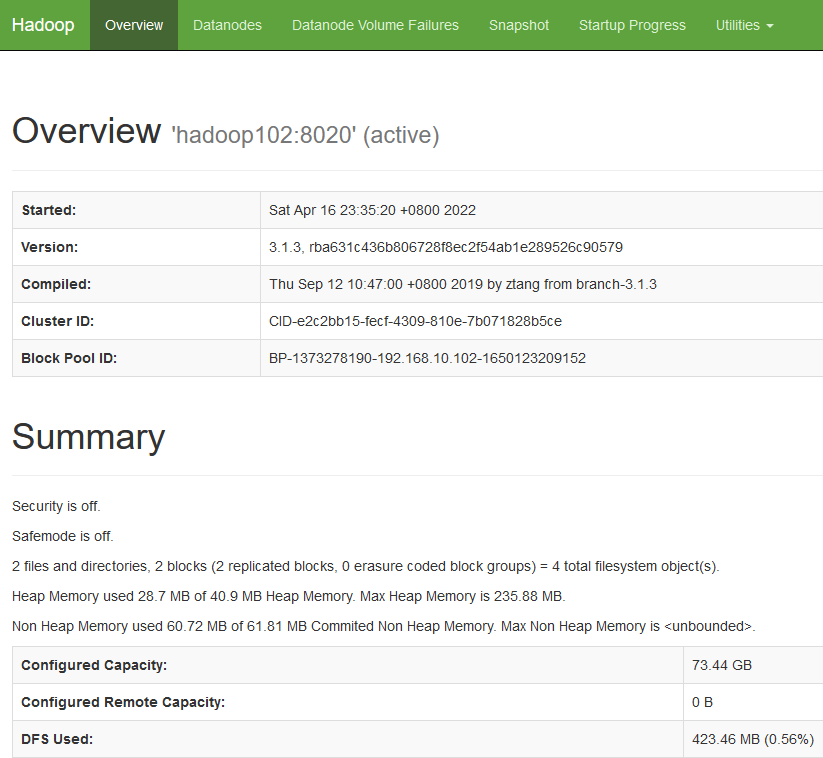Click 'hadoop102:8020' (active) subtitle text
The width and height of the screenshot is (823, 758).
(x=305, y=135)
